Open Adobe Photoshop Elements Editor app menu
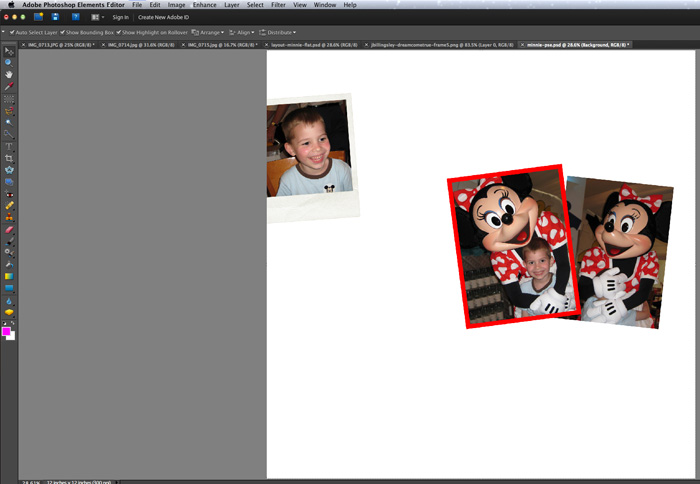The height and width of the screenshot is (484, 700). tap(74, 4)
